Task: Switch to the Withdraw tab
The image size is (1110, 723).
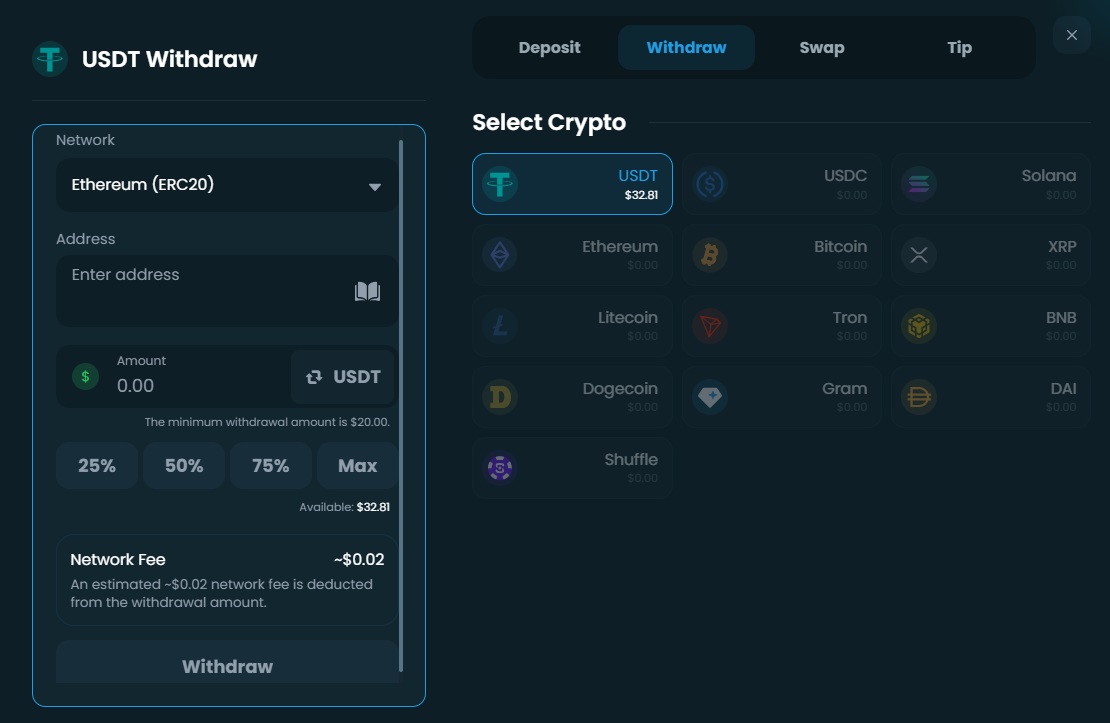Action: 686,47
